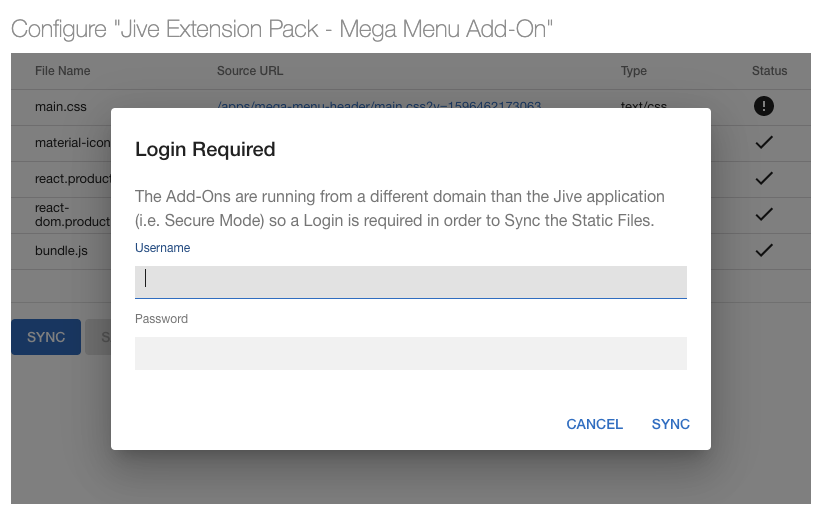Screen dimensions: 821x517
Task: Confirm login with dialog SYNC button
Action: coord(670,424)
